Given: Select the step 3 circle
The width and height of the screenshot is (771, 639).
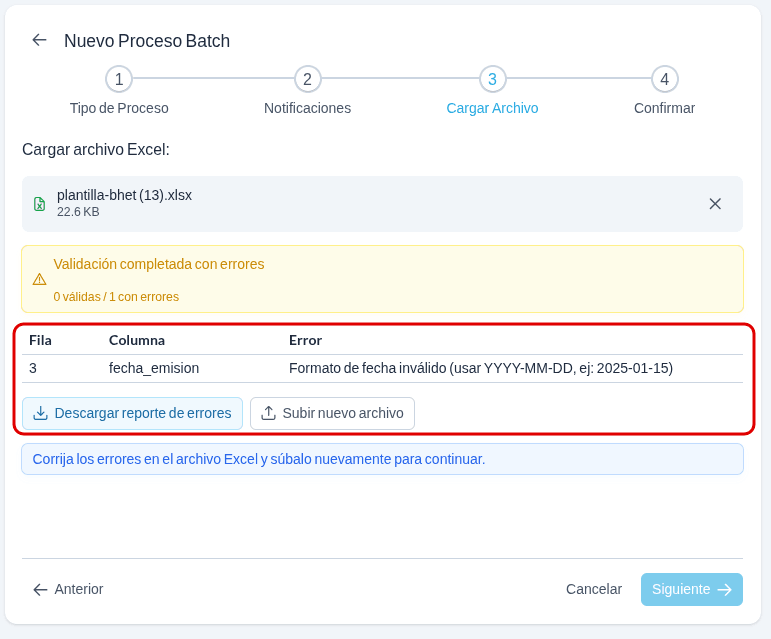Looking at the screenshot, I should 492,79.
